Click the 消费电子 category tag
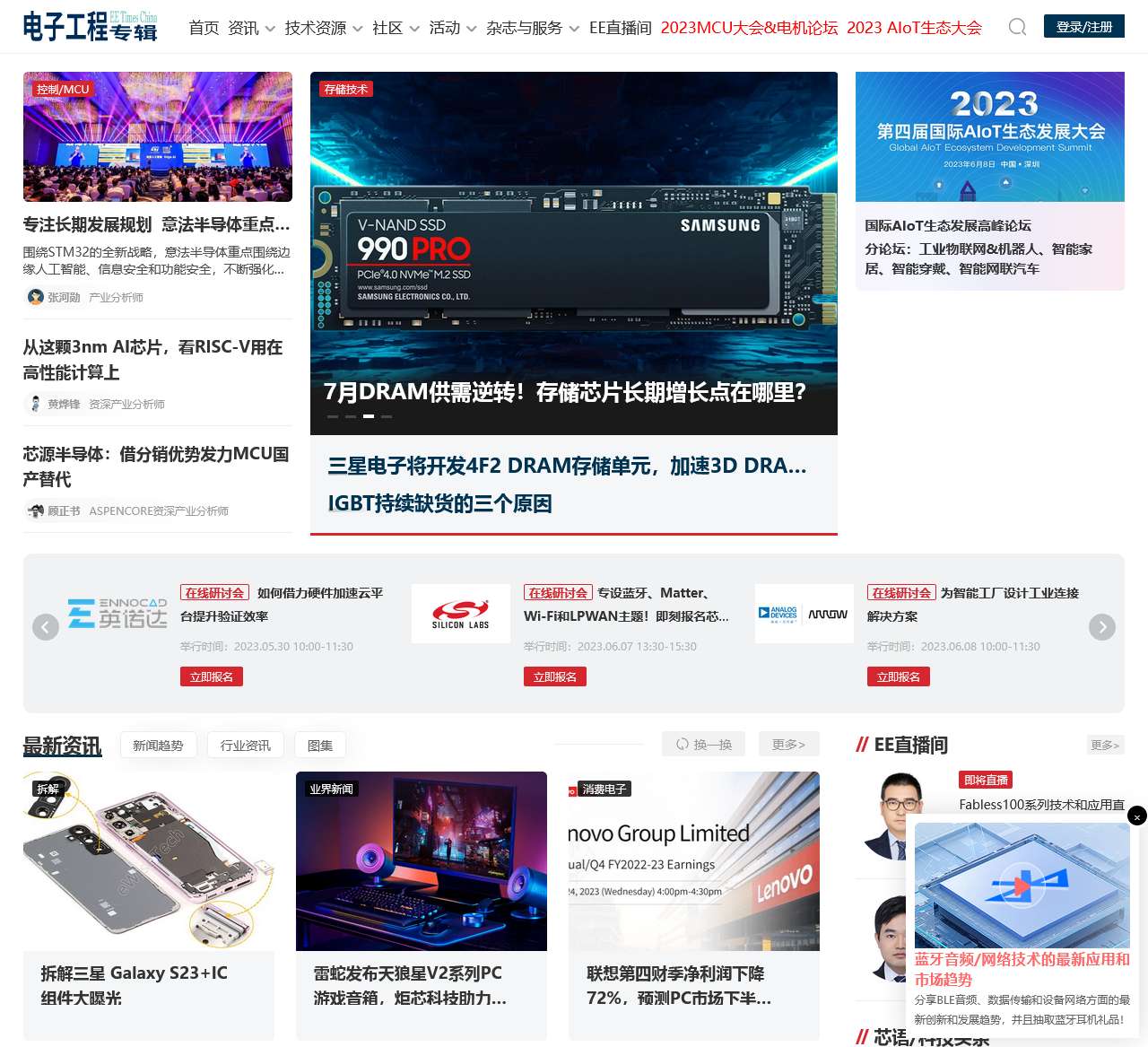The image size is (1148, 1047). (x=604, y=789)
